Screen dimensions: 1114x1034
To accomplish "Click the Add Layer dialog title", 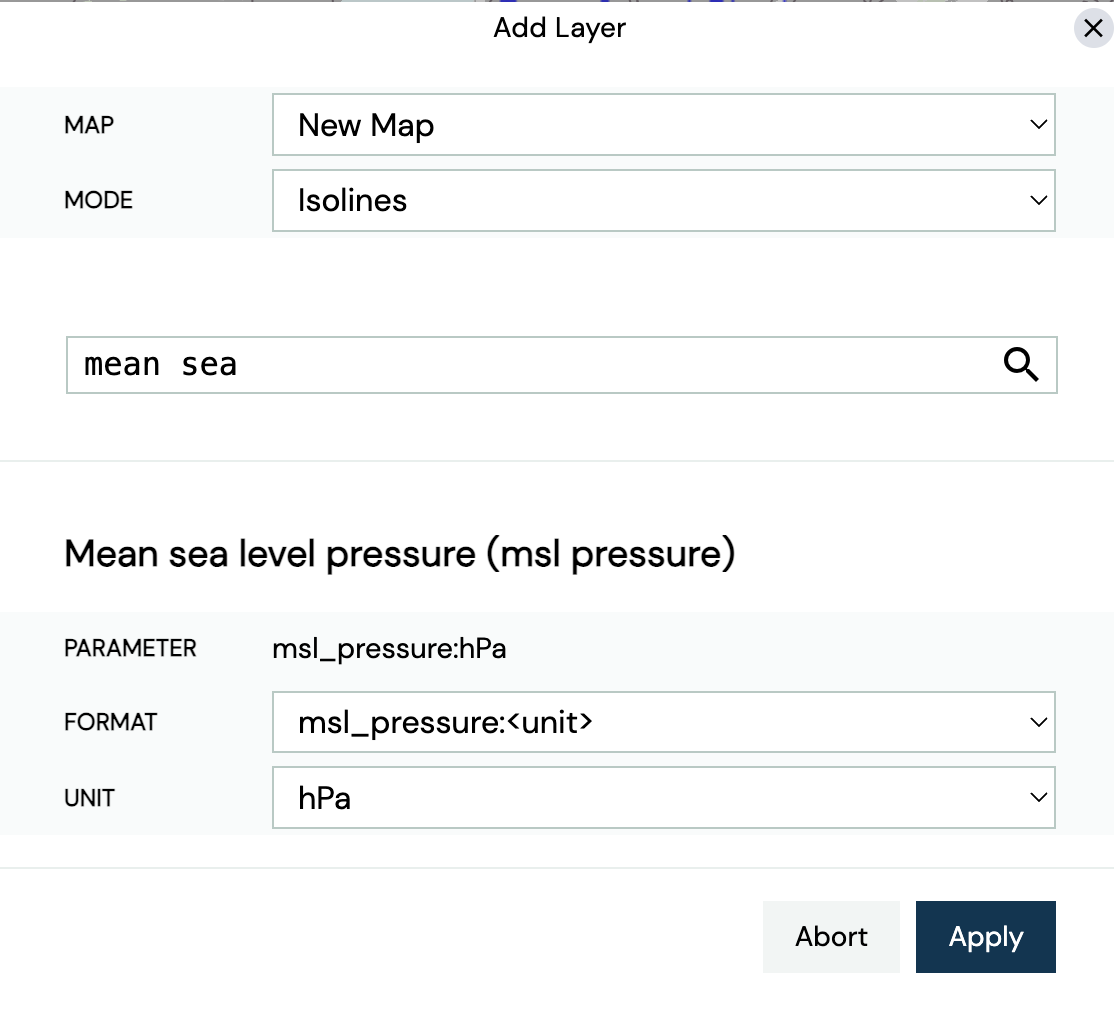I will click(x=560, y=28).
